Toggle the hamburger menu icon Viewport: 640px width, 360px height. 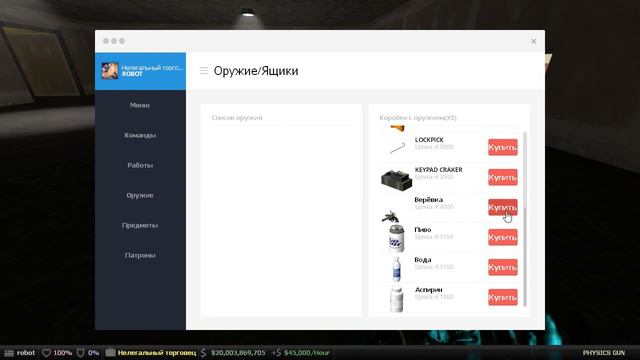click(x=204, y=71)
